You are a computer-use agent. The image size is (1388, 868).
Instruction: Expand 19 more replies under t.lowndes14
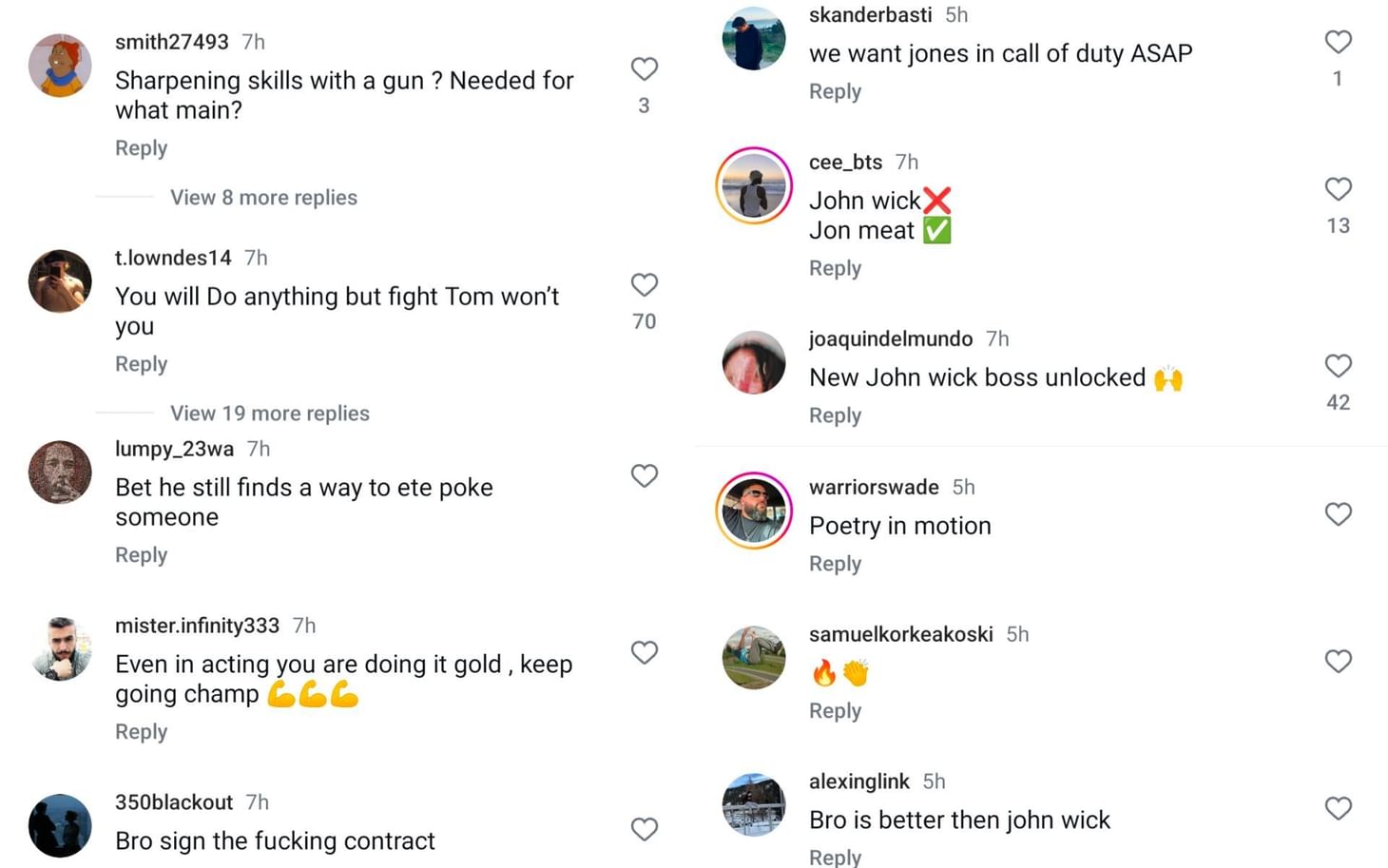[x=270, y=413]
